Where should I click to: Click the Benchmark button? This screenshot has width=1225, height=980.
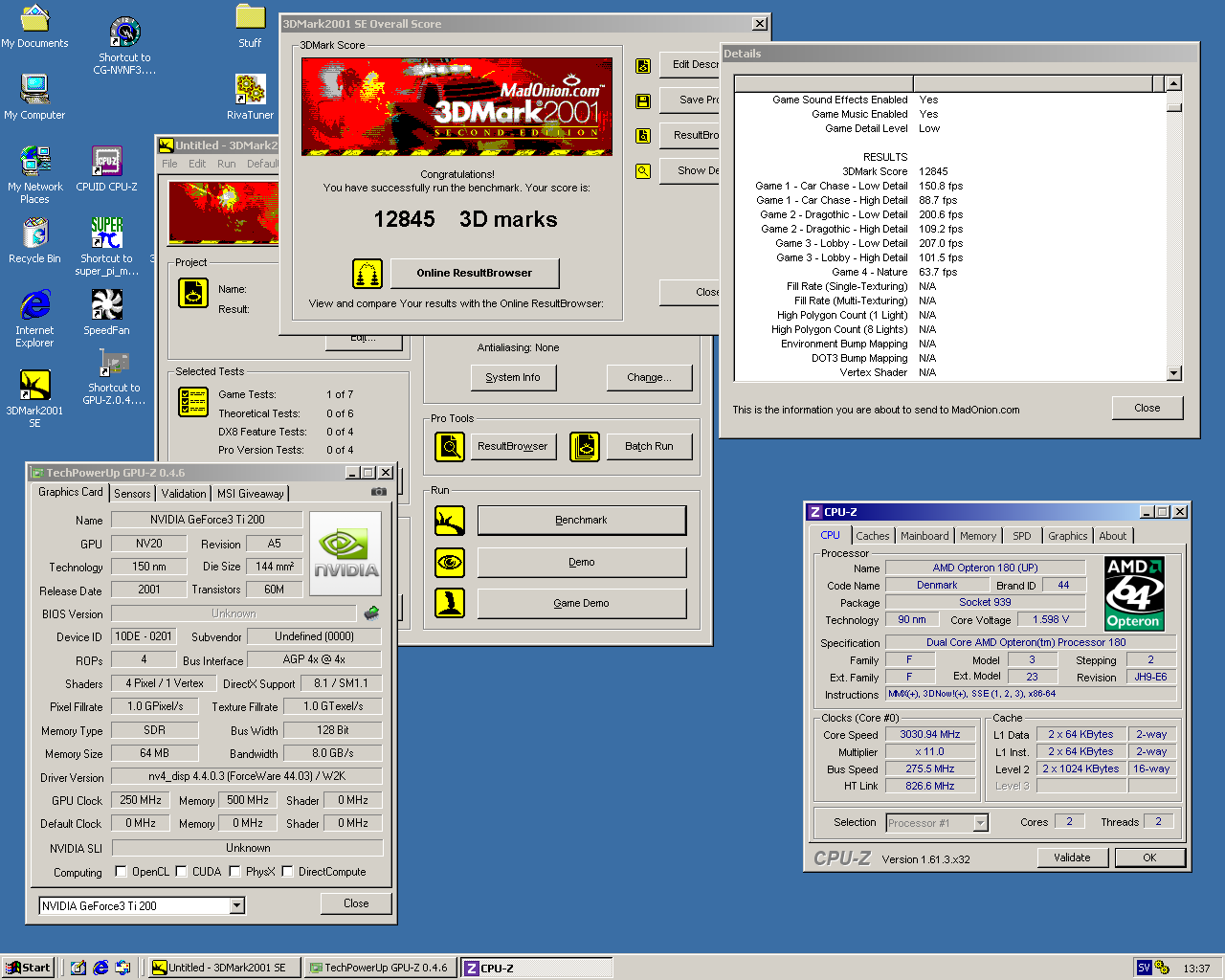tap(582, 520)
